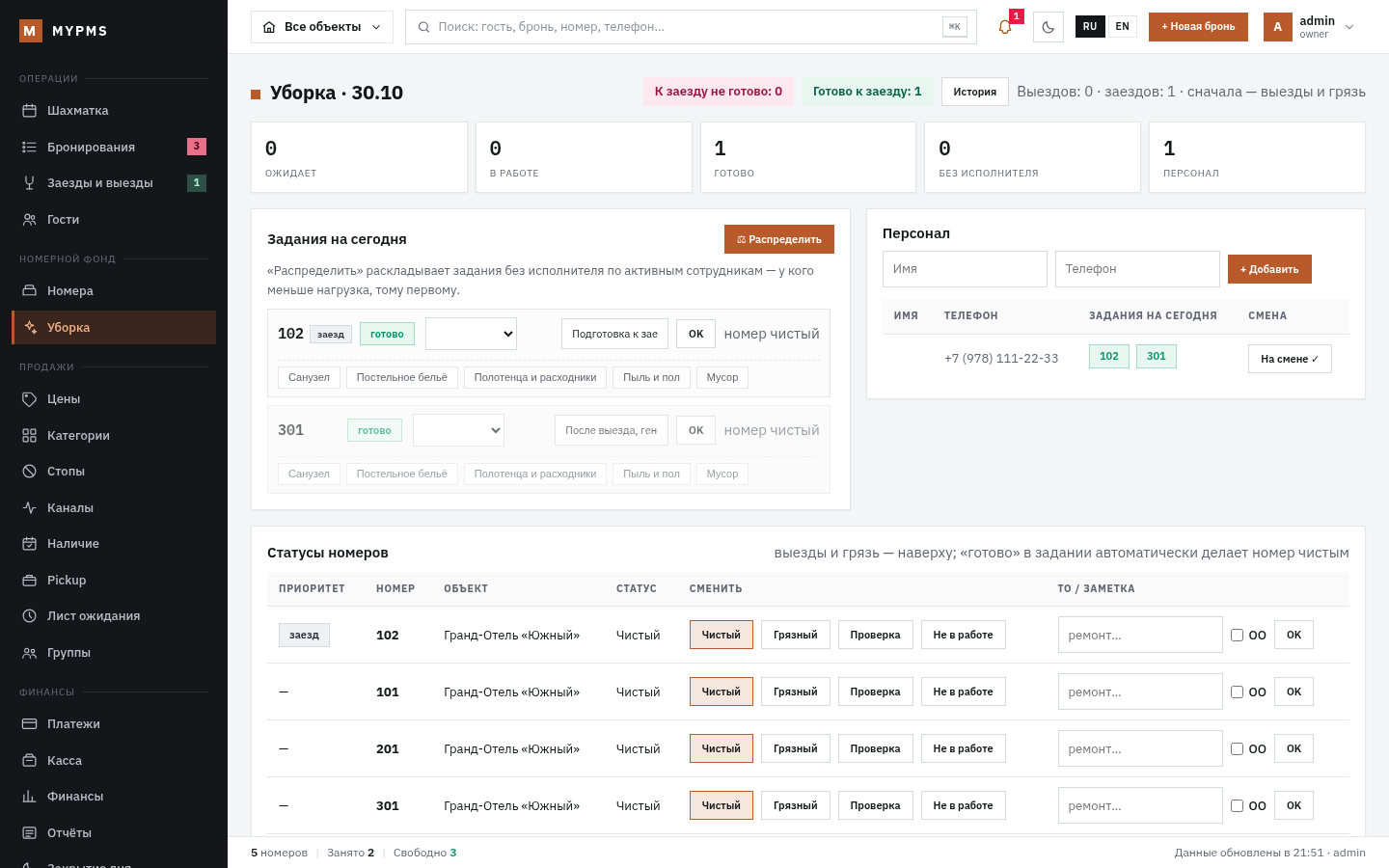The width and height of the screenshot is (1389, 868).
Task: Click the Шахматка calendar icon in sidebar
Action: [x=29, y=111]
